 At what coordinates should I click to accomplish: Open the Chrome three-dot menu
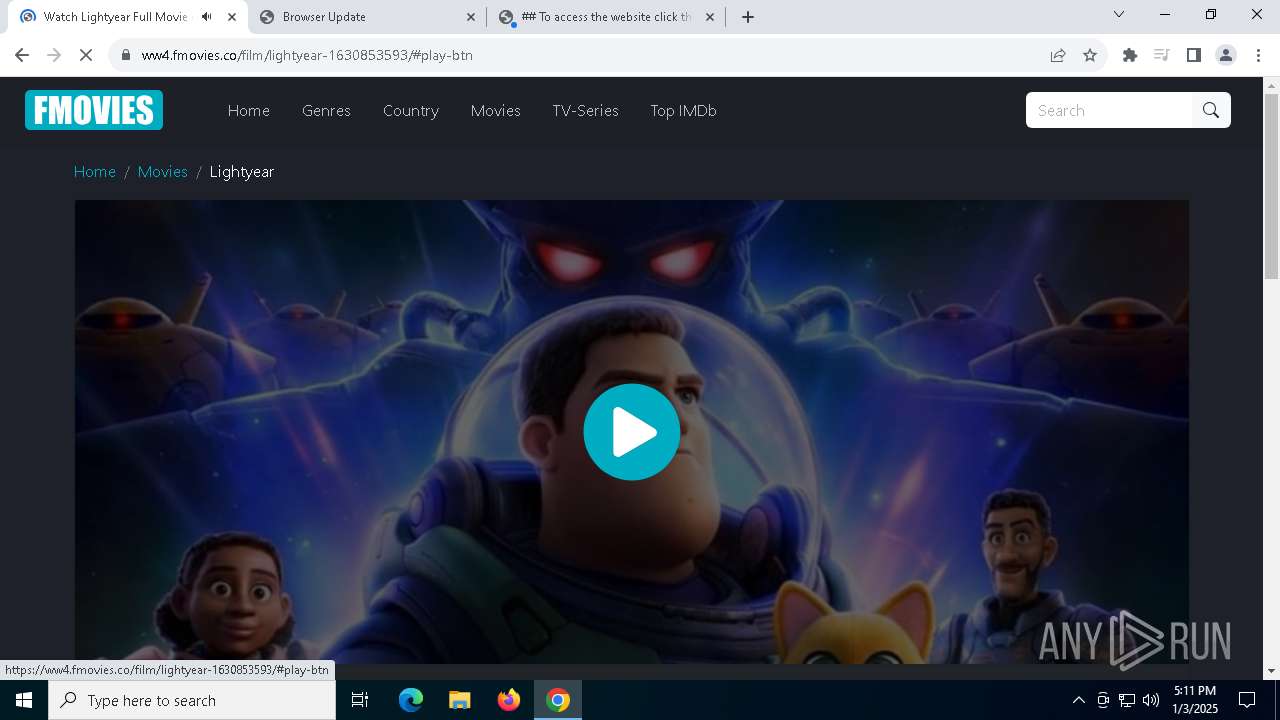(x=1257, y=55)
